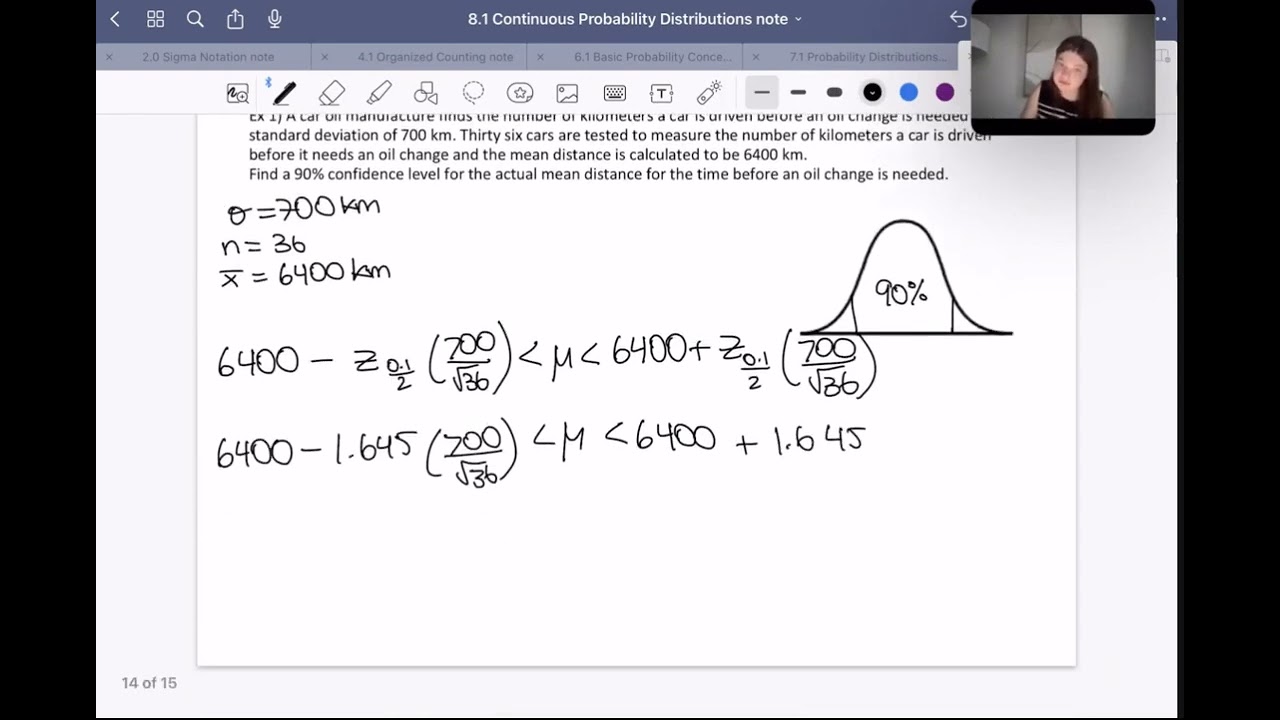Close the 4.1 Organized Counting tab

[324, 57]
